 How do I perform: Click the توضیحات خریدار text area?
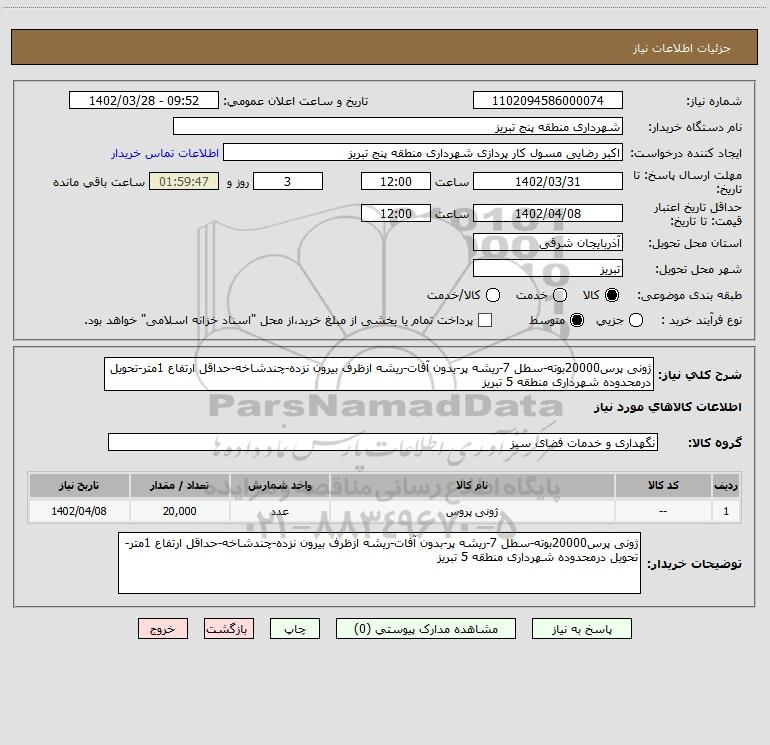click(x=380, y=563)
